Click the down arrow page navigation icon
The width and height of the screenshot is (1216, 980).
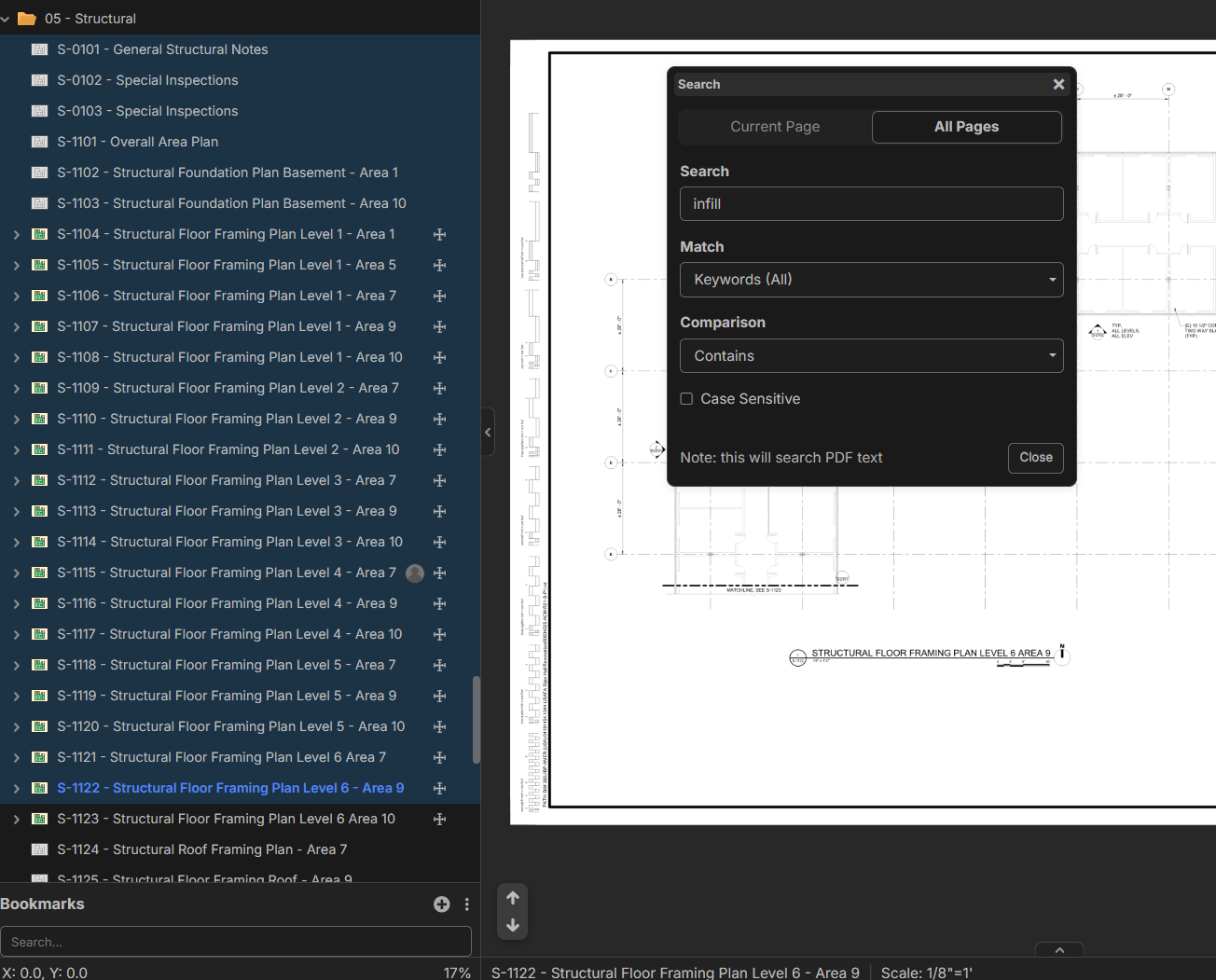tap(512, 925)
